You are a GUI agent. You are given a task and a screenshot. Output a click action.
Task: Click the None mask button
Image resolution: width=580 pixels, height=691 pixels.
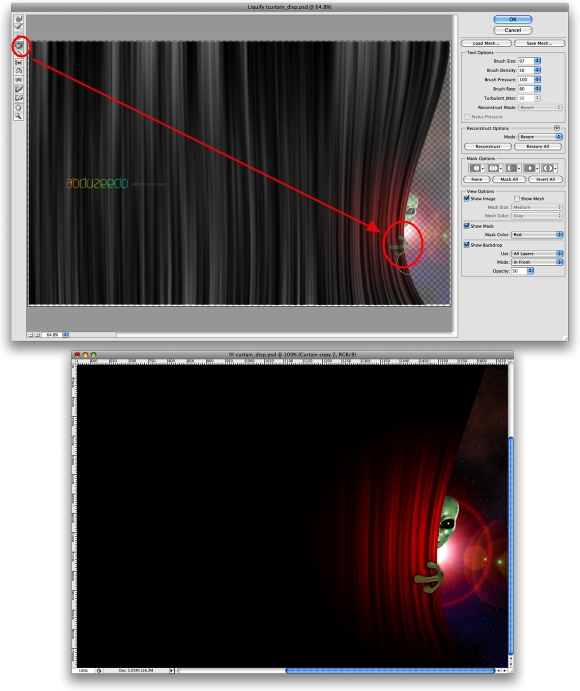476,179
